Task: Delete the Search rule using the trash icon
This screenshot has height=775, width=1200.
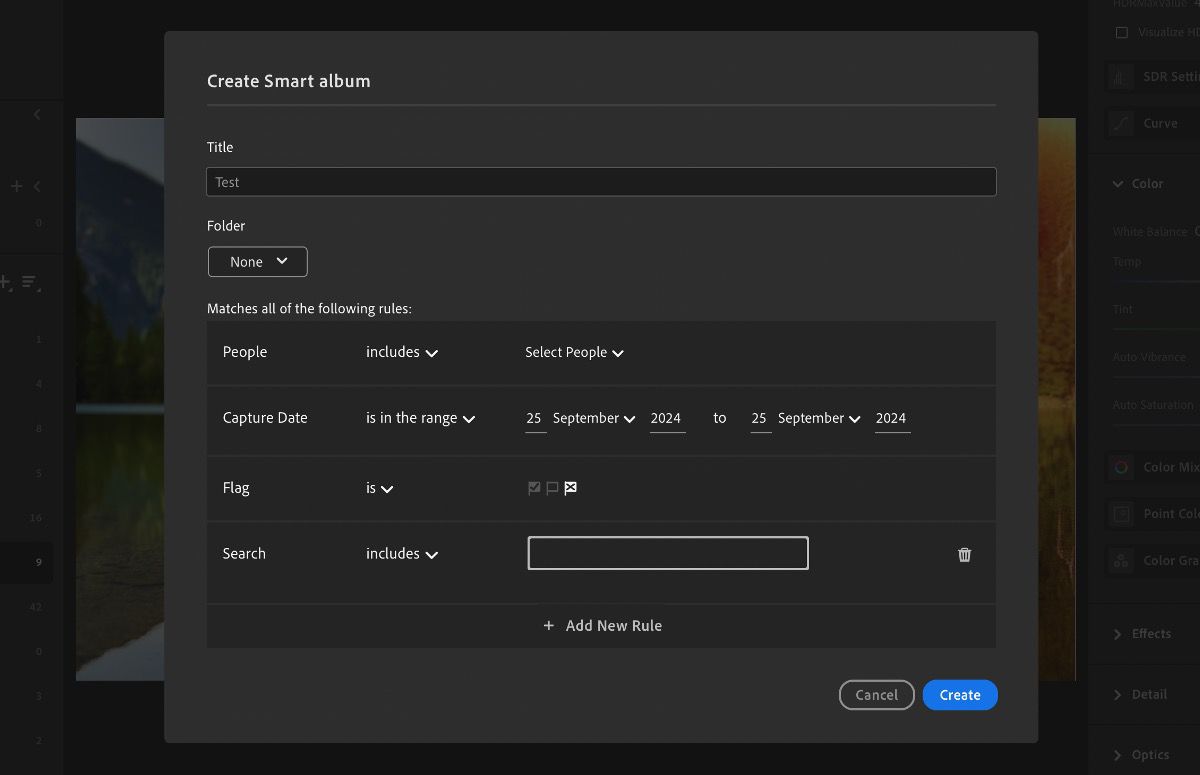Action: click(x=964, y=554)
